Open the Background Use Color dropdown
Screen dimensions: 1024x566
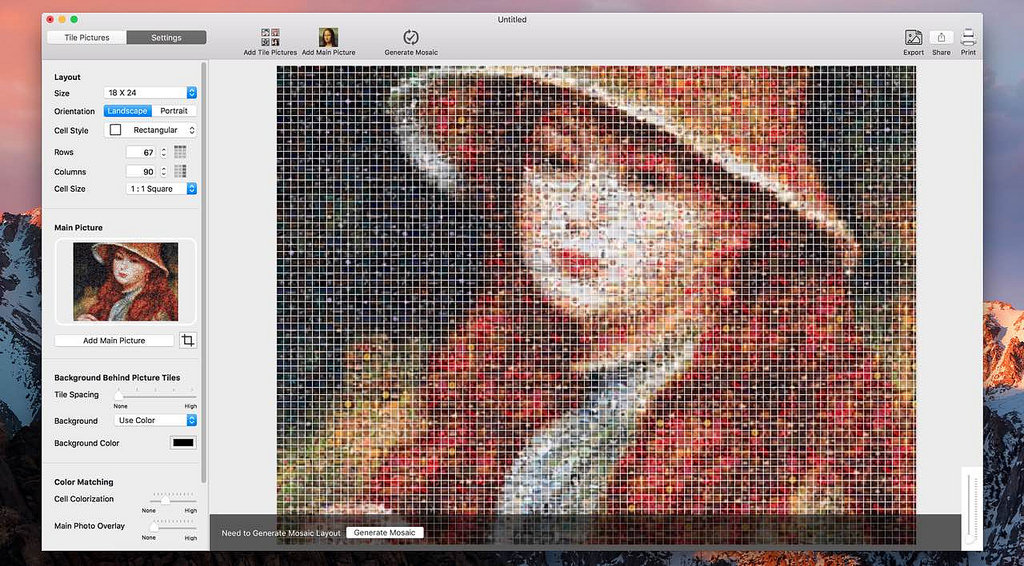[154, 421]
